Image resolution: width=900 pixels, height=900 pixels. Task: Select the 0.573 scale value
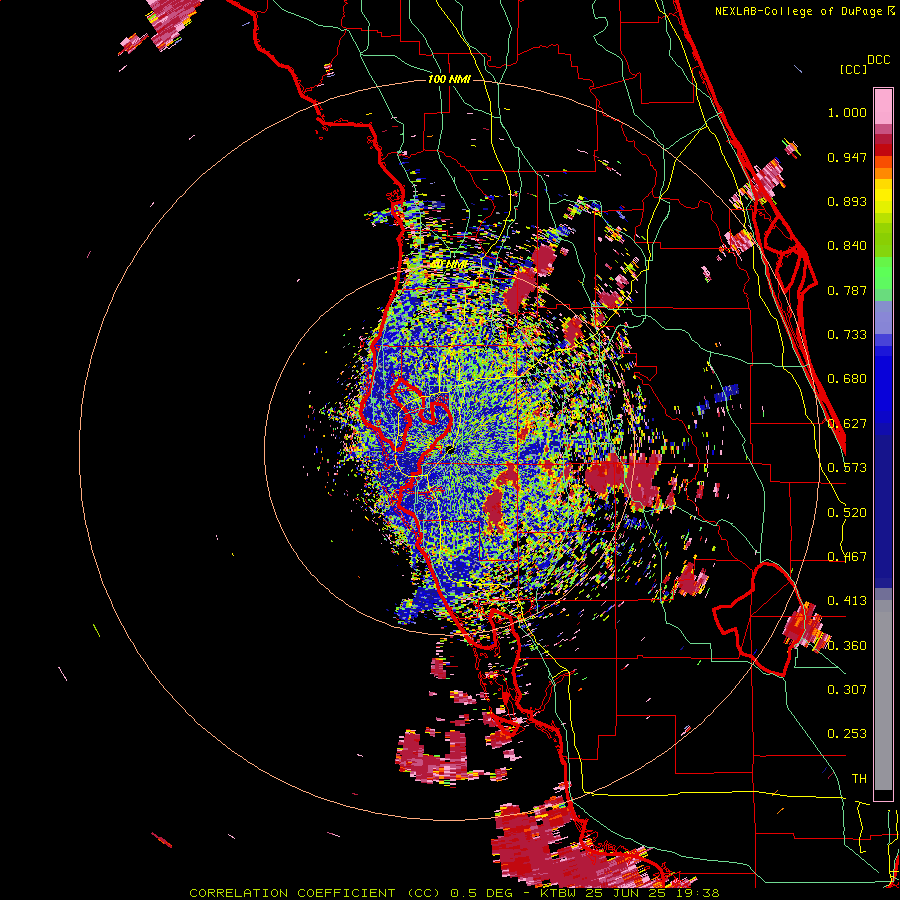[x=847, y=468]
